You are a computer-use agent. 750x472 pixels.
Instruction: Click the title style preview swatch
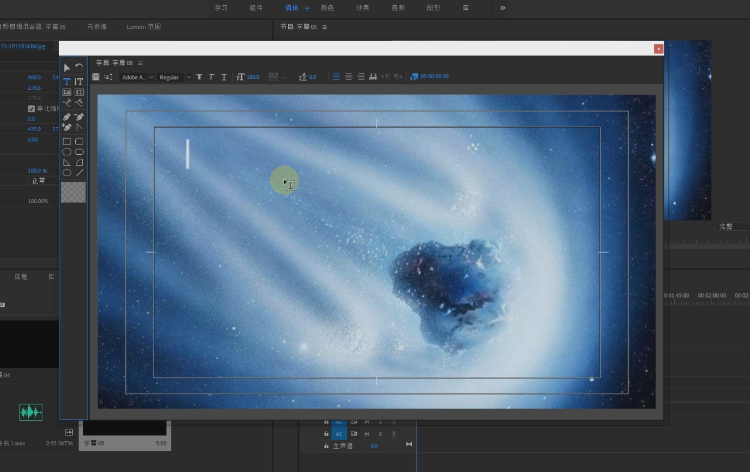[x=73, y=192]
